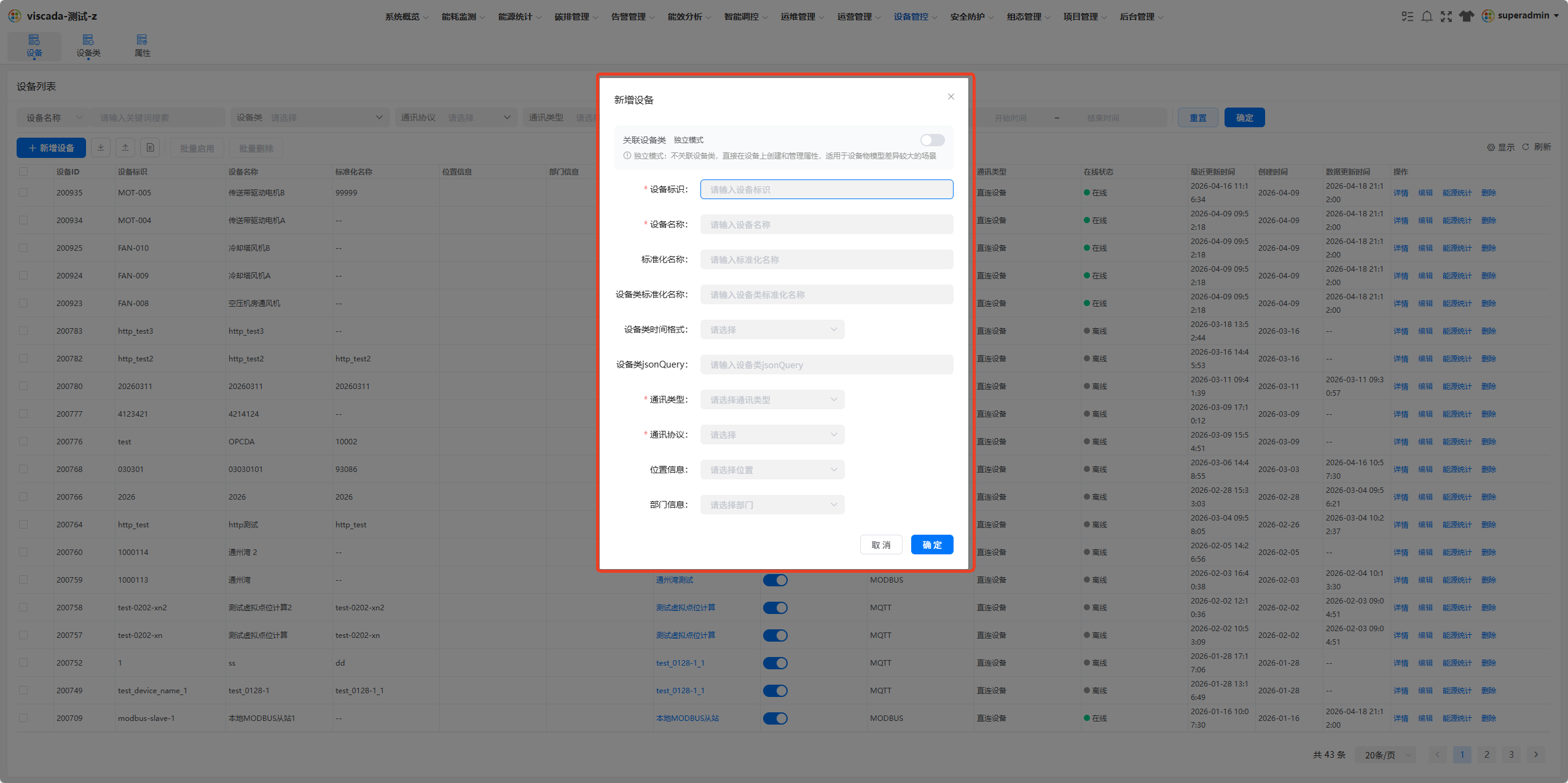Click 删除 for device 200925
The width and height of the screenshot is (1568, 783).
[1488, 248]
